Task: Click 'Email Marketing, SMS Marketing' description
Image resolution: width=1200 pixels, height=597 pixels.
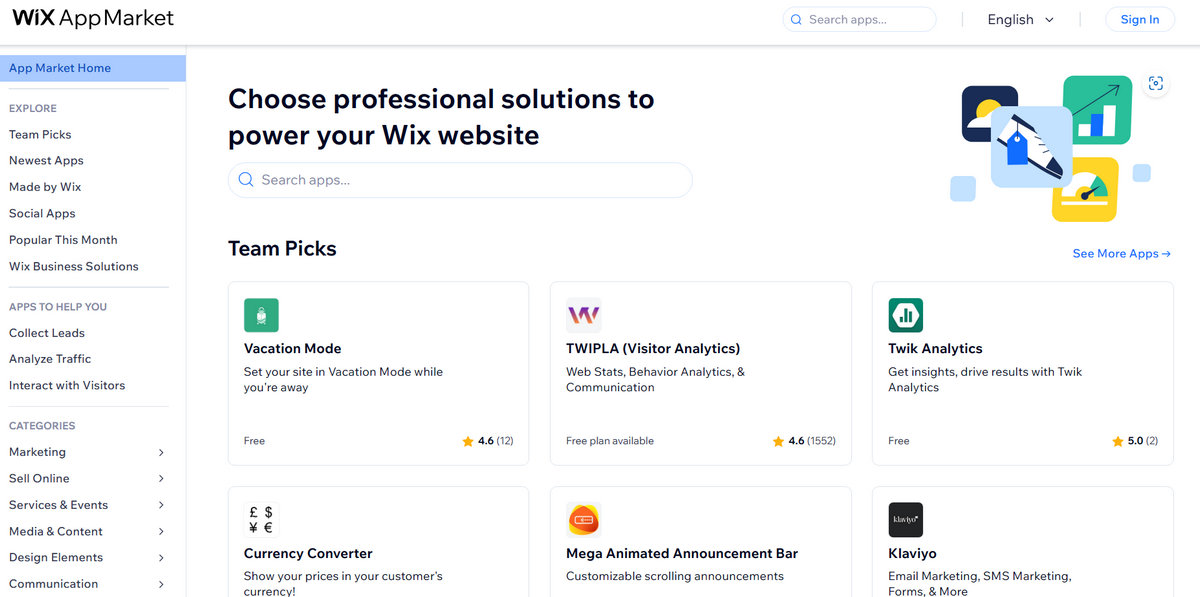Action: click(x=980, y=584)
